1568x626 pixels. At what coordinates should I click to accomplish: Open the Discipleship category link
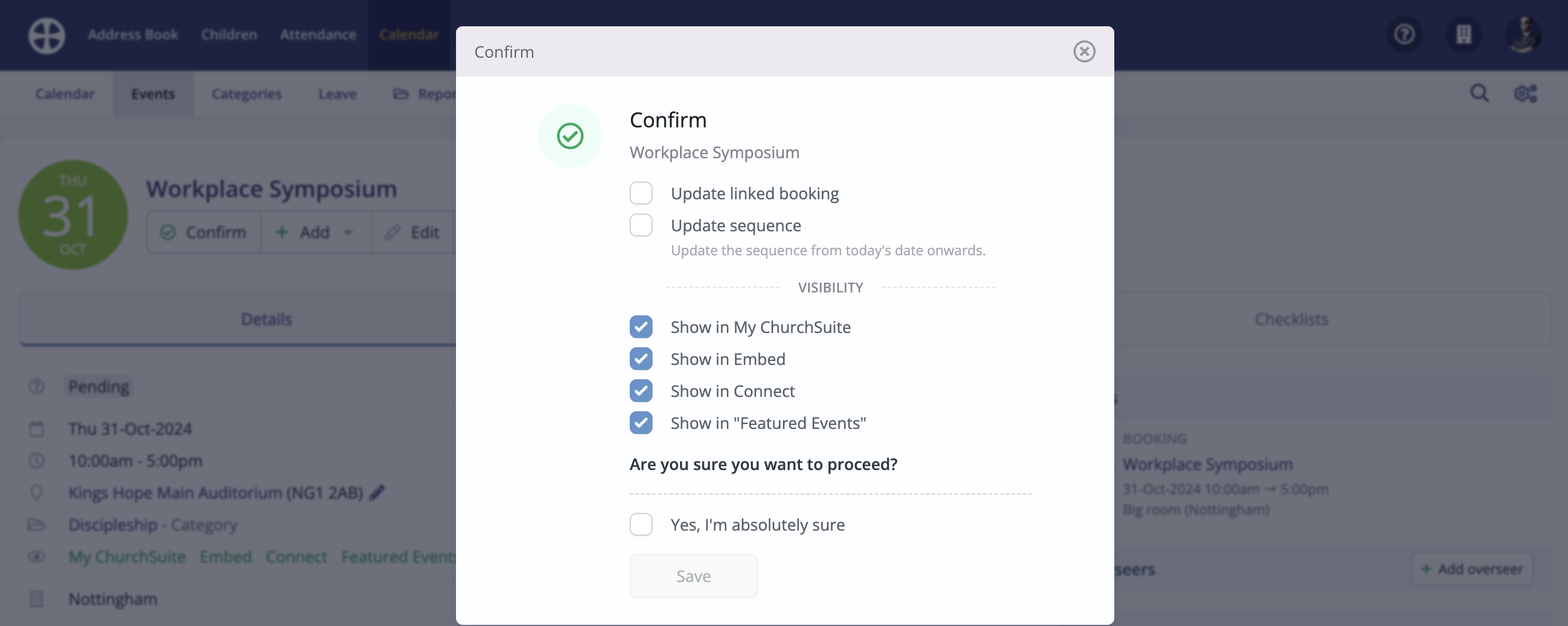113,524
